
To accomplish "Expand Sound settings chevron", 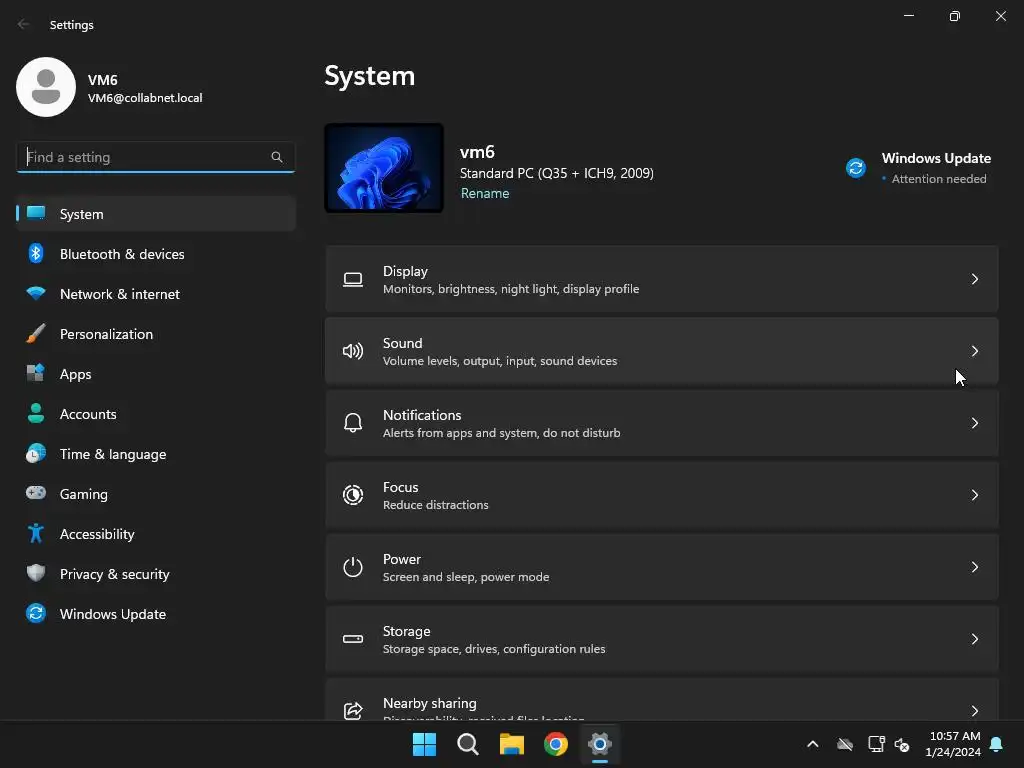I will (x=974, y=351).
